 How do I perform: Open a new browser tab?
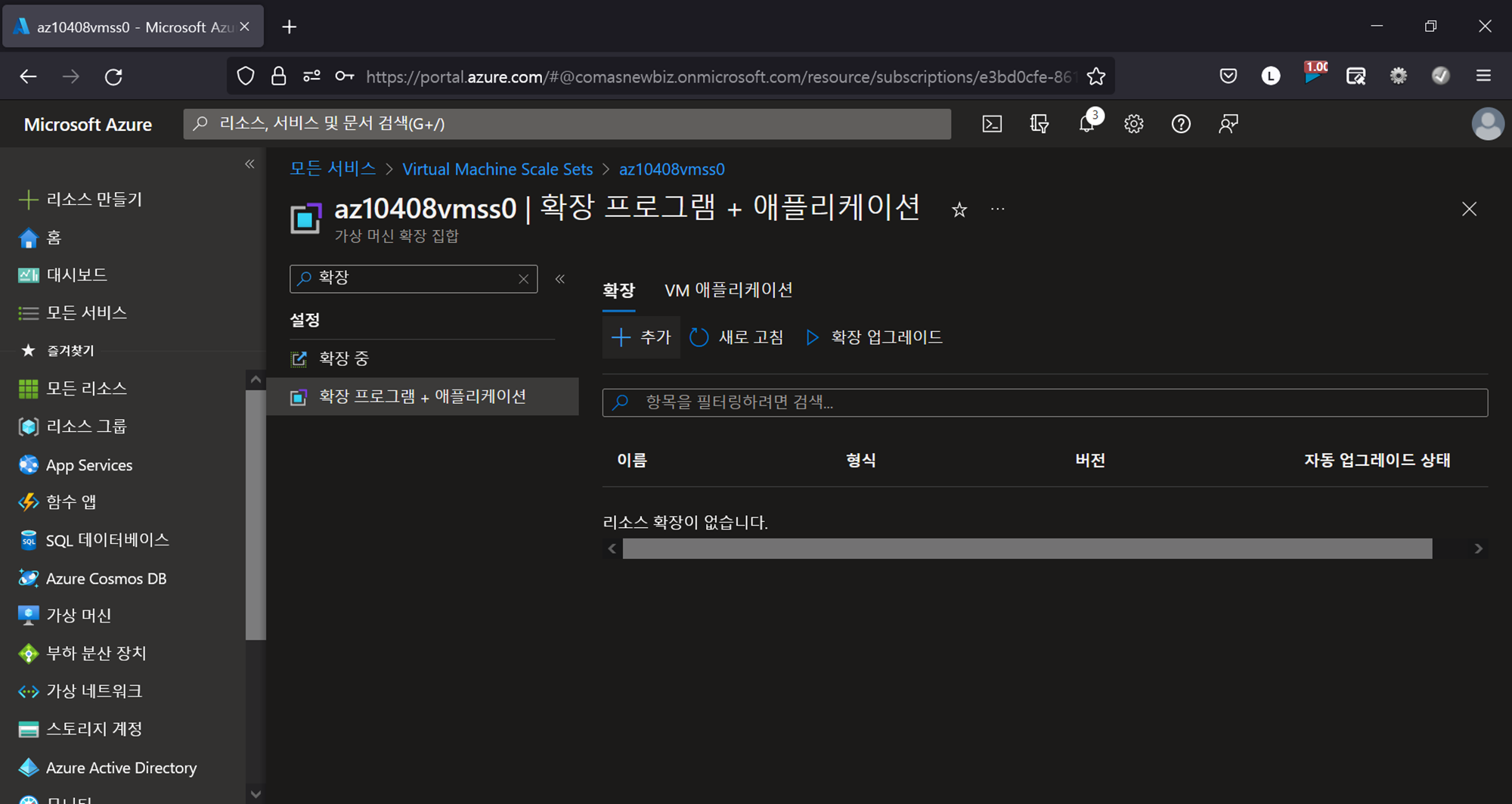(289, 27)
